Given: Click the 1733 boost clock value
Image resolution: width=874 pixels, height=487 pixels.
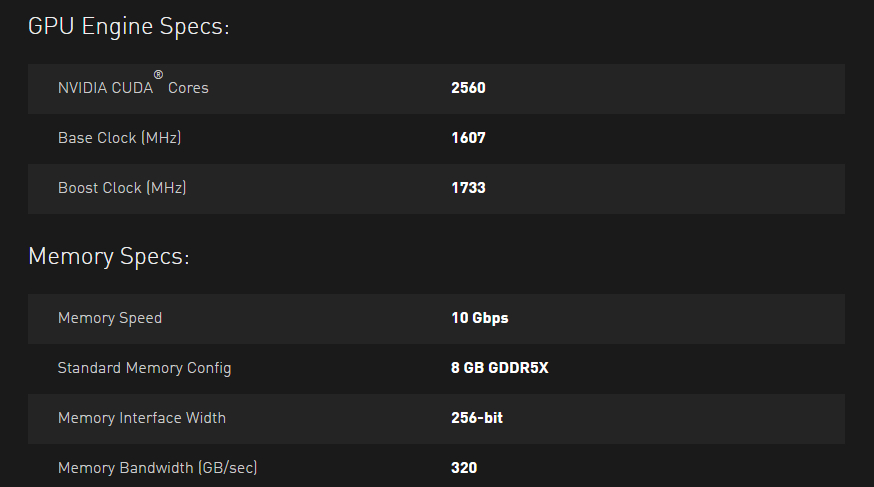Looking at the screenshot, I should [468, 188].
